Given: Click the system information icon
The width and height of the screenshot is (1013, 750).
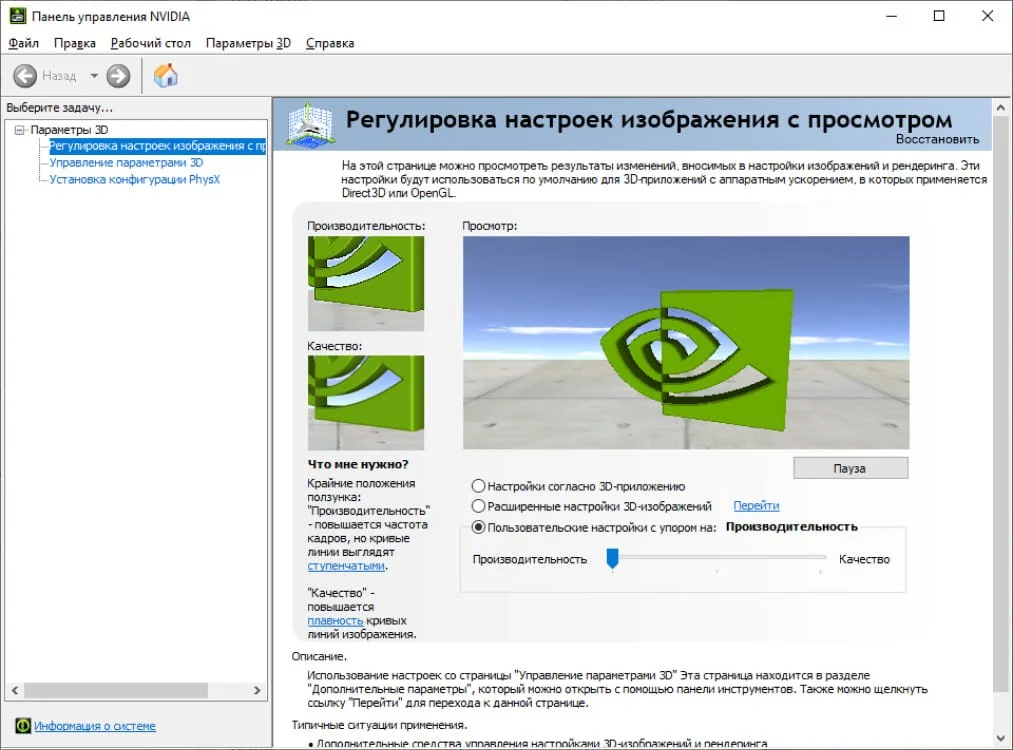Looking at the screenshot, I should click(23, 725).
